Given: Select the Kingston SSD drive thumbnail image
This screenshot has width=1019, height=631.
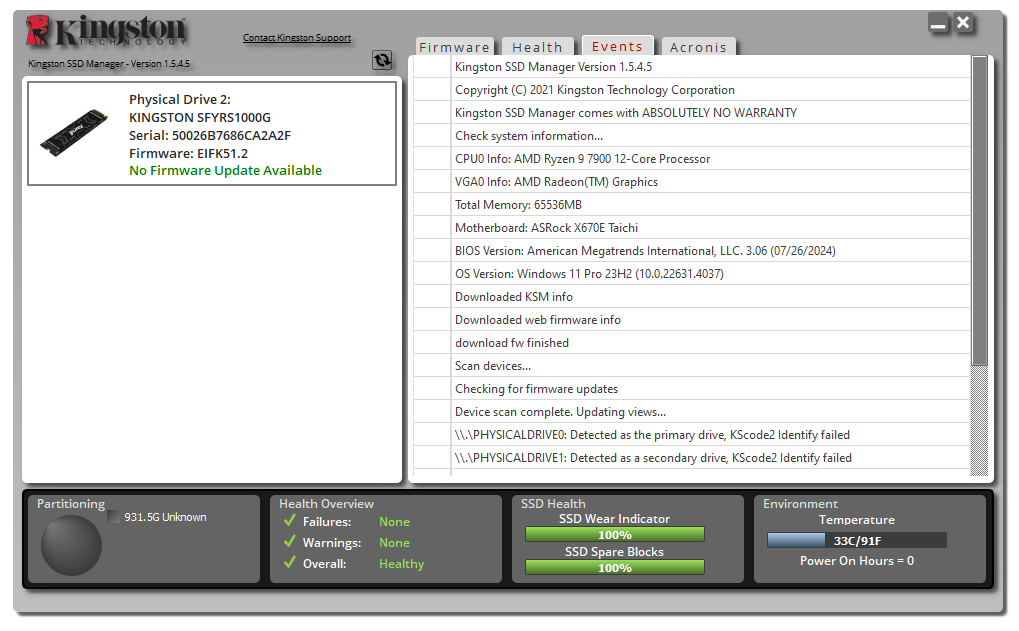Looking at the screenshot, I should (x=74, y=133).
